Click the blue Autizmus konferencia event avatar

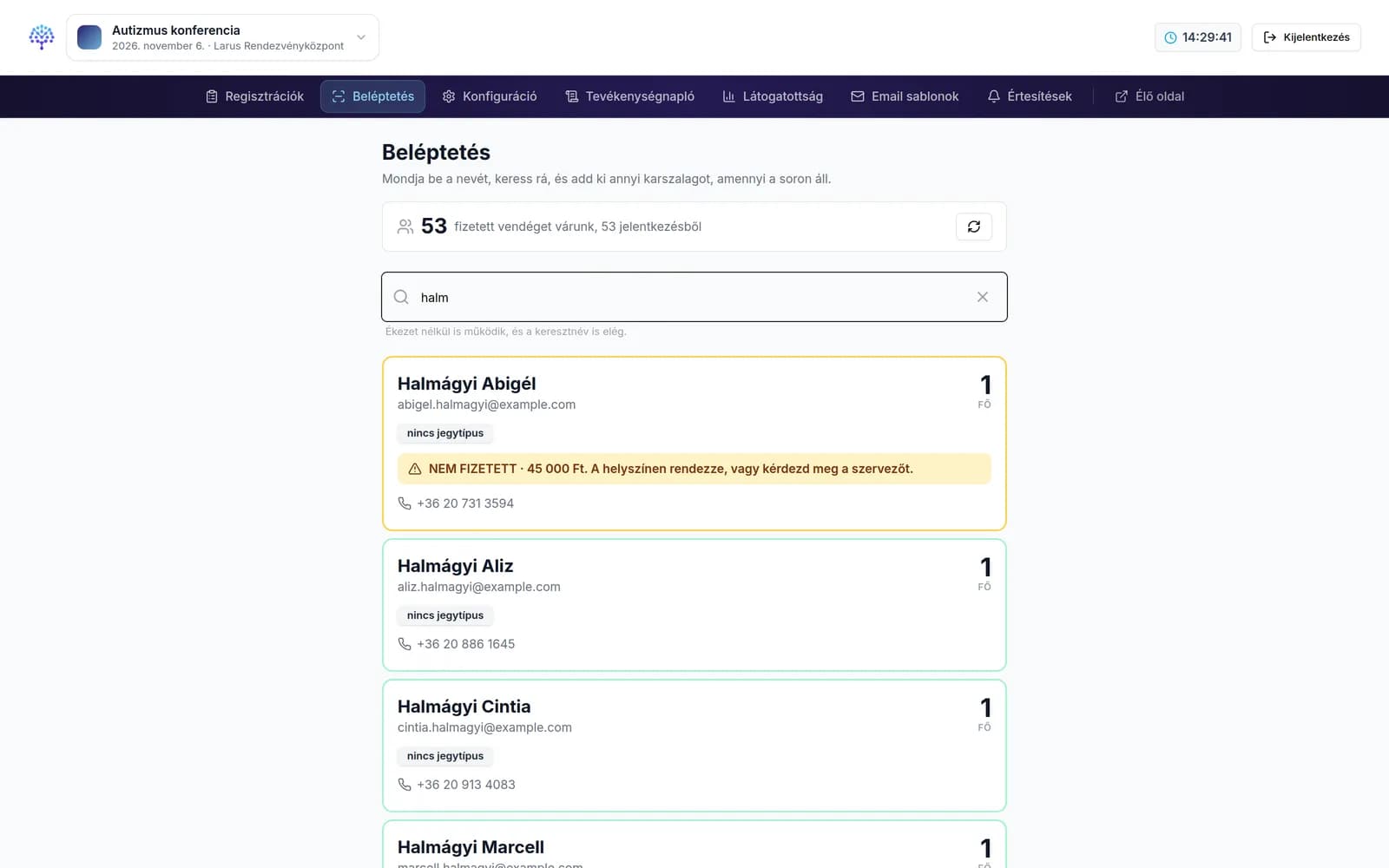click(x=89, y=37)
